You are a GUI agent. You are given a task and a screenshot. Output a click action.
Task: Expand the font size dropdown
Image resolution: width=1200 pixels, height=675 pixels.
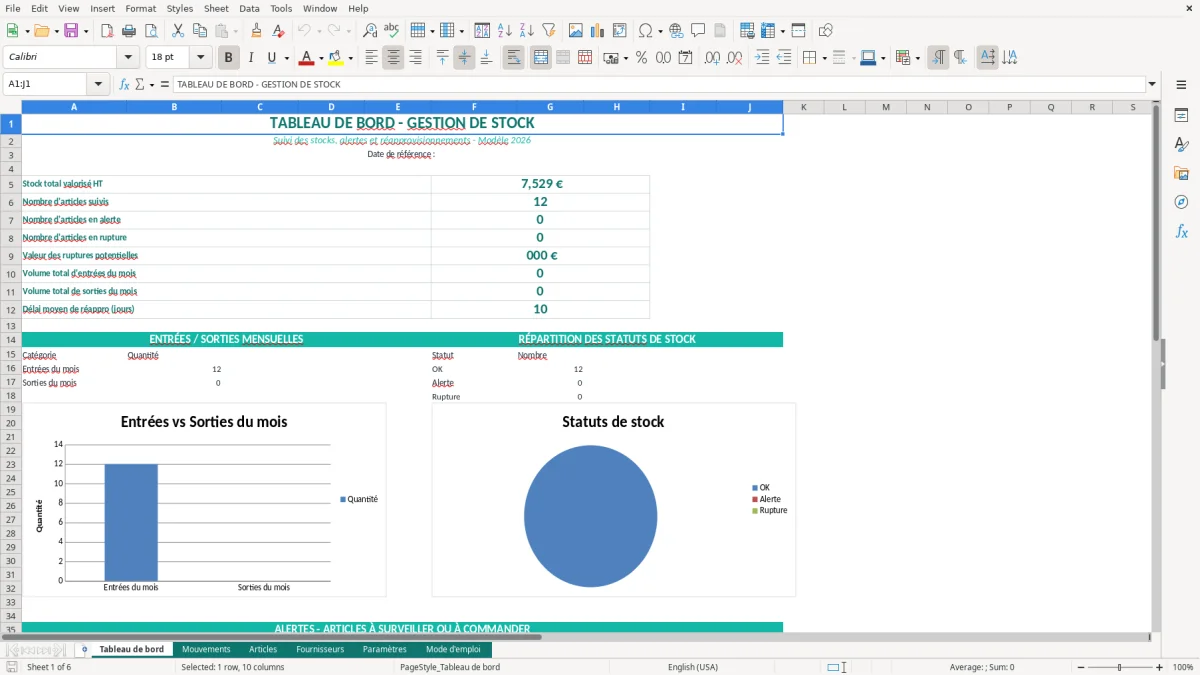(201, 58)
